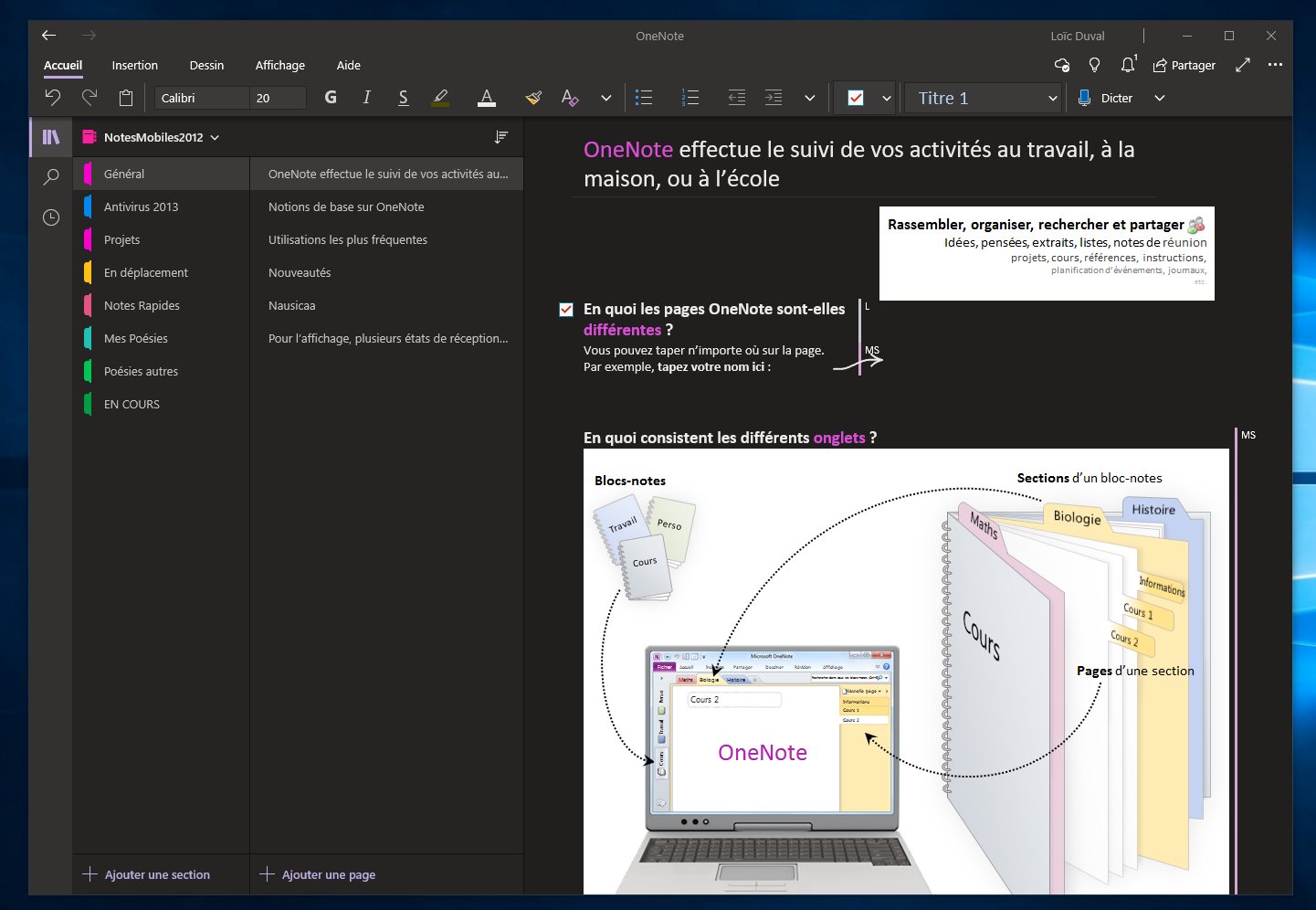The image size is (1316, 910).
Task: Start dictation with Dicter
Action: click(1105, 98)
